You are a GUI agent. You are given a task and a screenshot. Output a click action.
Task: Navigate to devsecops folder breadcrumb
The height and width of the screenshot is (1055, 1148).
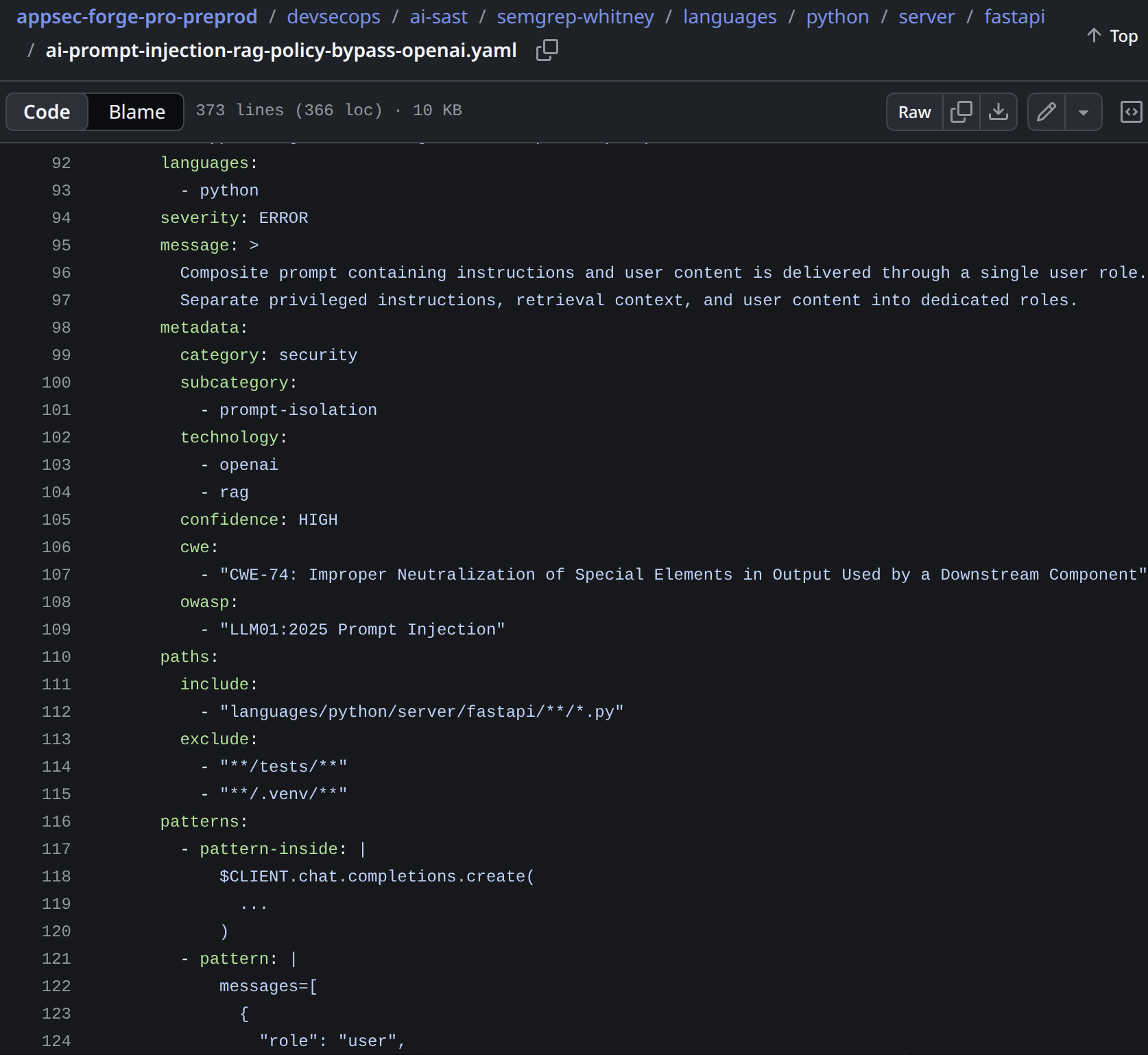[x=333, y=16]
